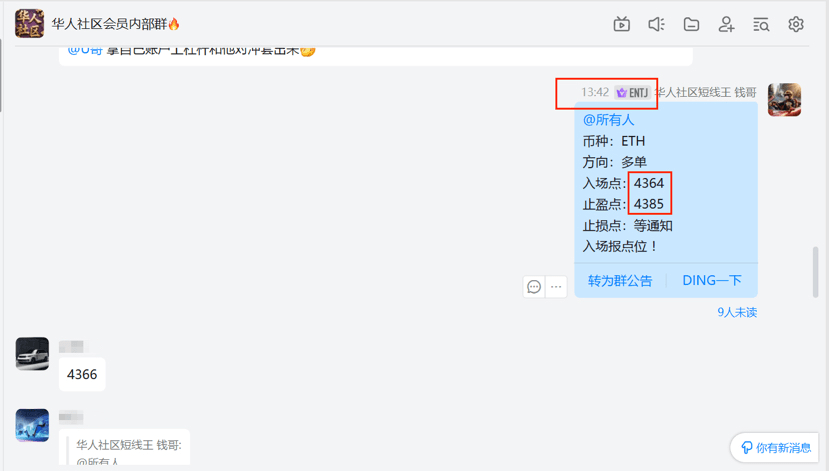Screen dimensions: 829x471
Task: Click the car avatar next to 4366 message
Action: pos(32,354)
